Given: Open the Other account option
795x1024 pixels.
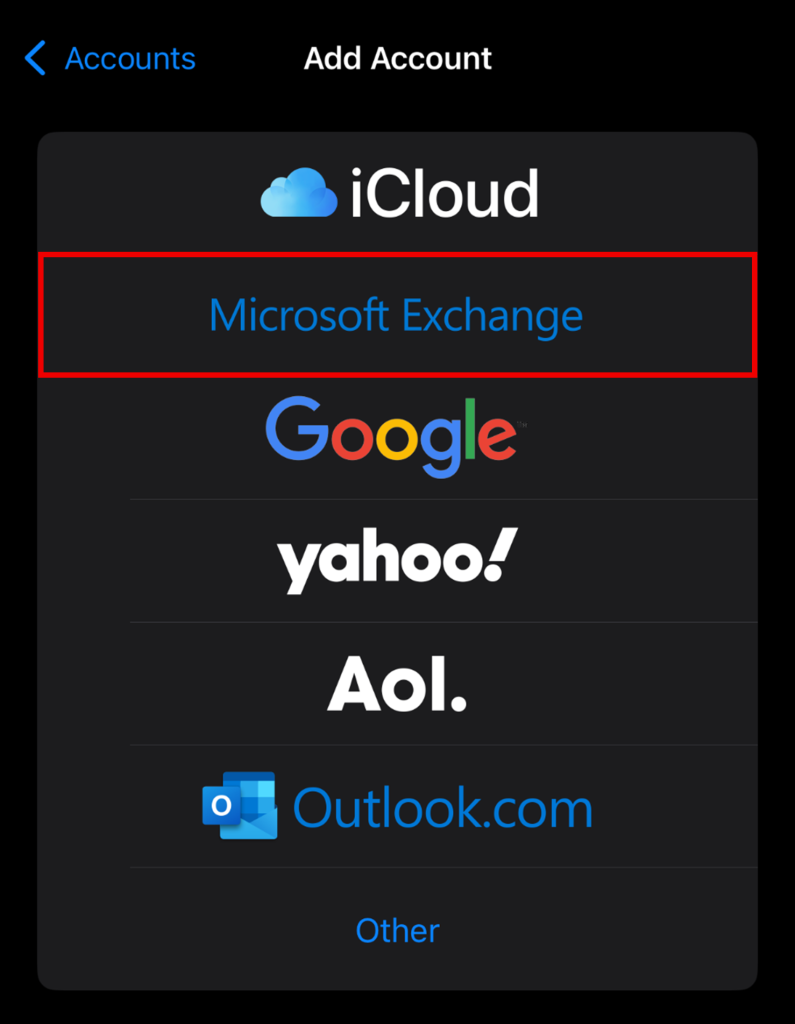Looking at the screenshot, I should pyautogui.click(x=397, y=930).
